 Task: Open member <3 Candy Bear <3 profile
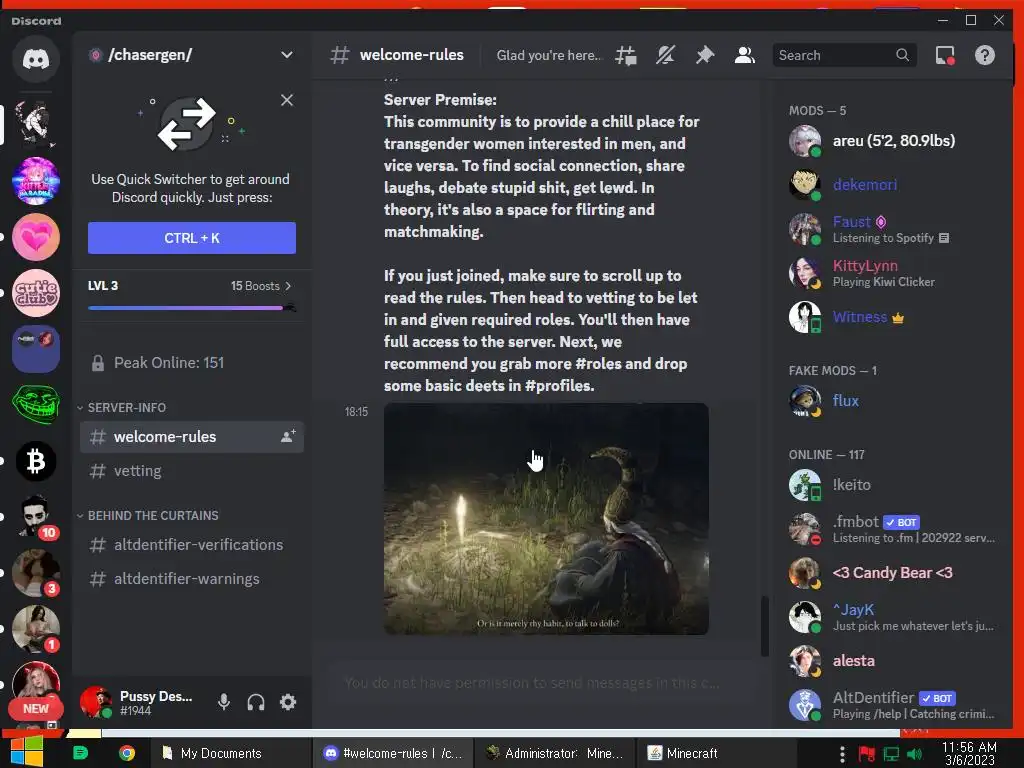(892, 573)
